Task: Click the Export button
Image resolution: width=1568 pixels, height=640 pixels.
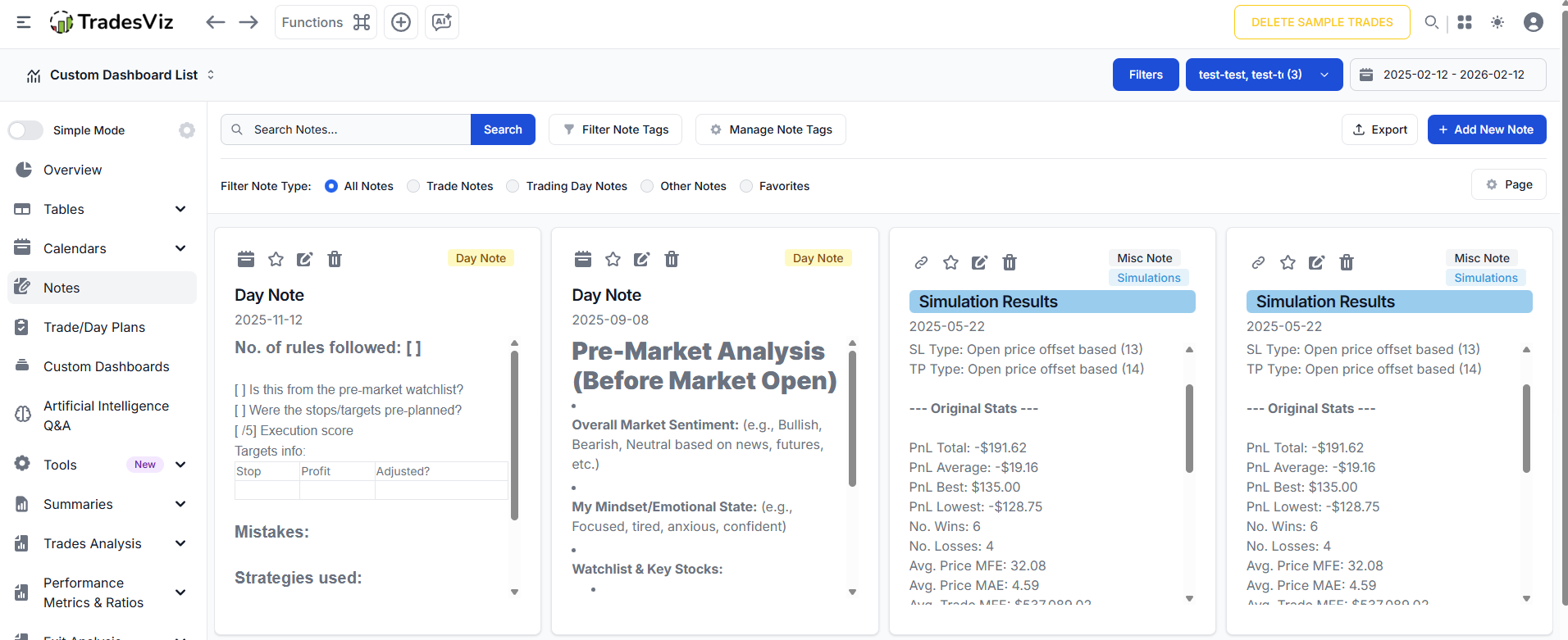Action: pyautogui.click(x=1379, y=129)
